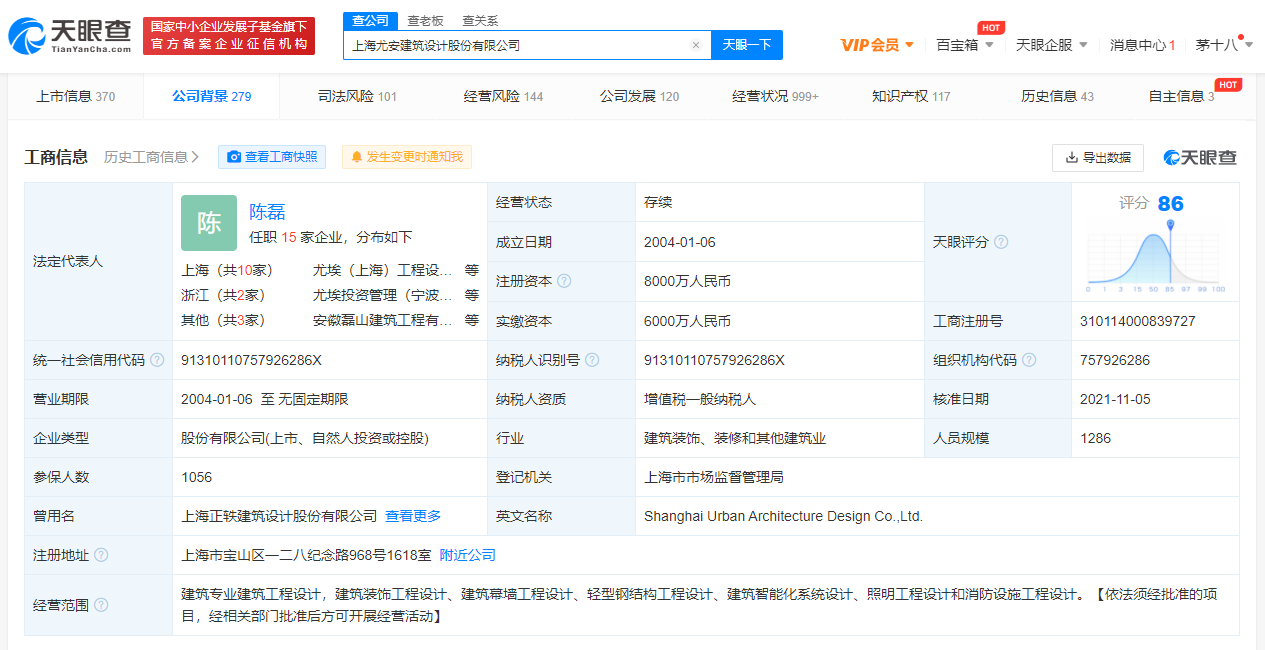Click help icon beside 注册资本
Viewport: 1265px width, 650px height.
[564, 281]
